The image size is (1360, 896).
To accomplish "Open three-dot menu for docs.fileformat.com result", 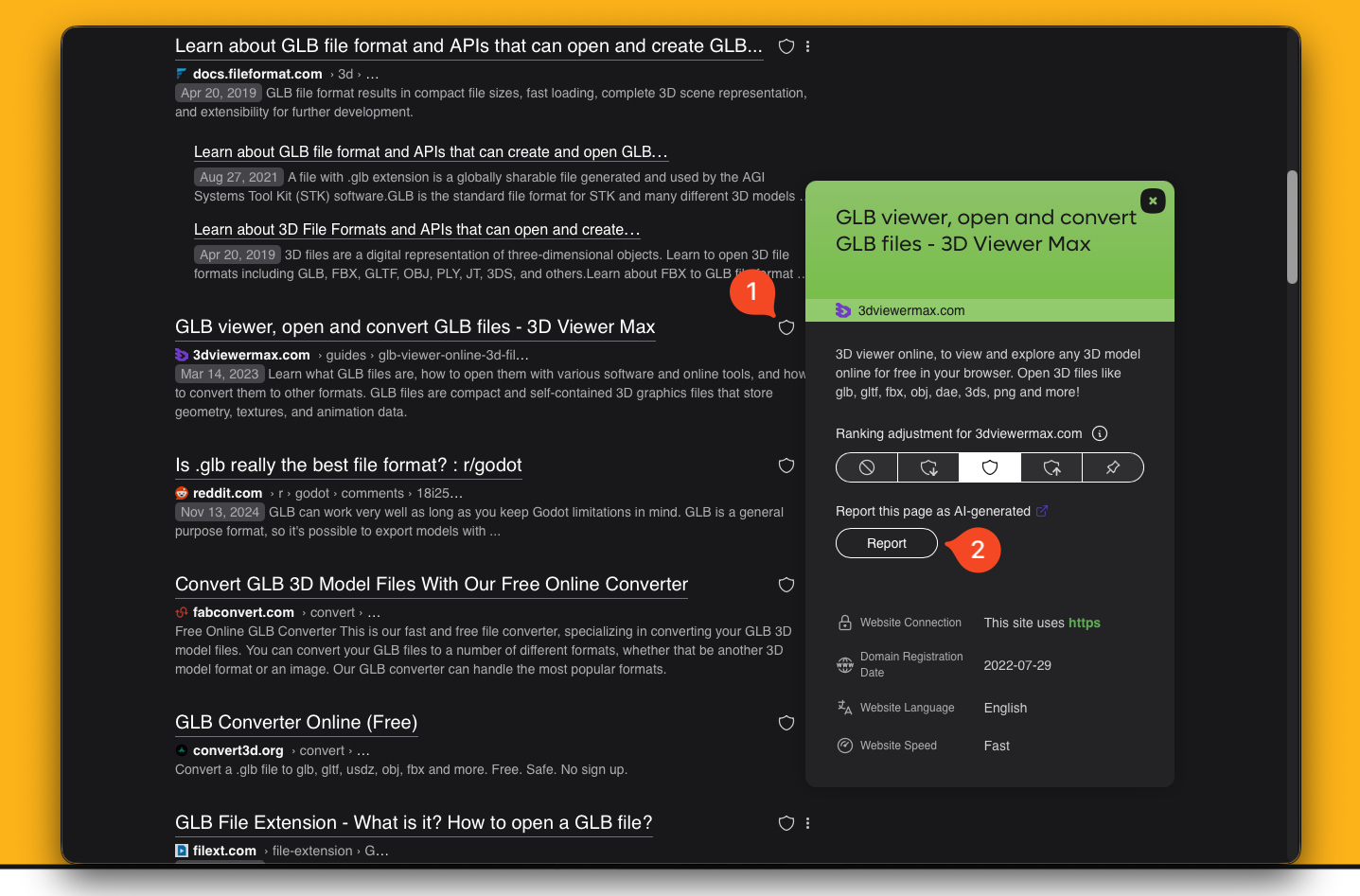I will [x=807, y=46].
